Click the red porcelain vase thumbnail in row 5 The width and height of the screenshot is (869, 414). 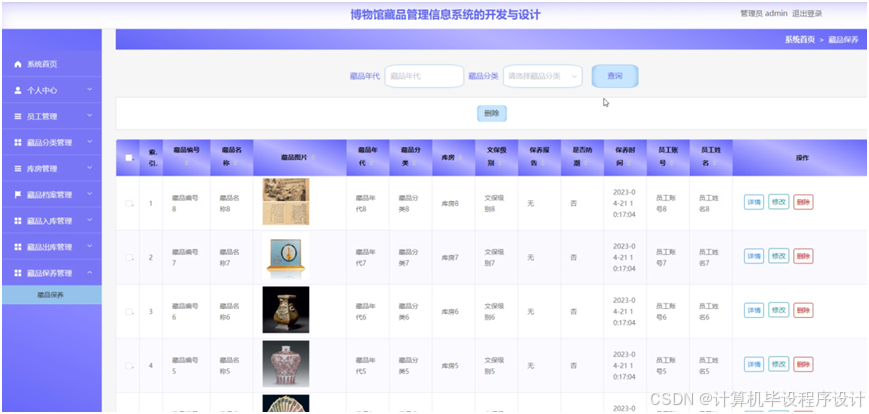click(x=286, y=364)
